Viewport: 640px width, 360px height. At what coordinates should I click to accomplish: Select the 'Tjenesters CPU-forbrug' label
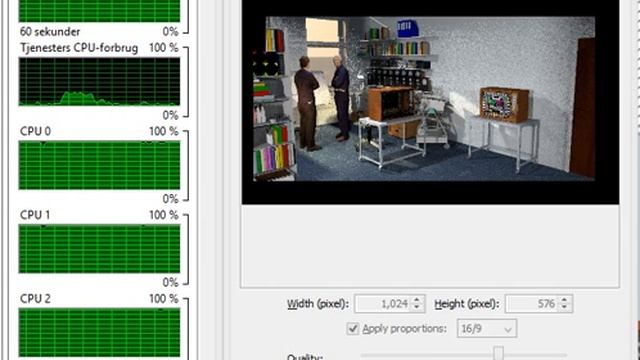pyautogui.click(x=79, y=48)
